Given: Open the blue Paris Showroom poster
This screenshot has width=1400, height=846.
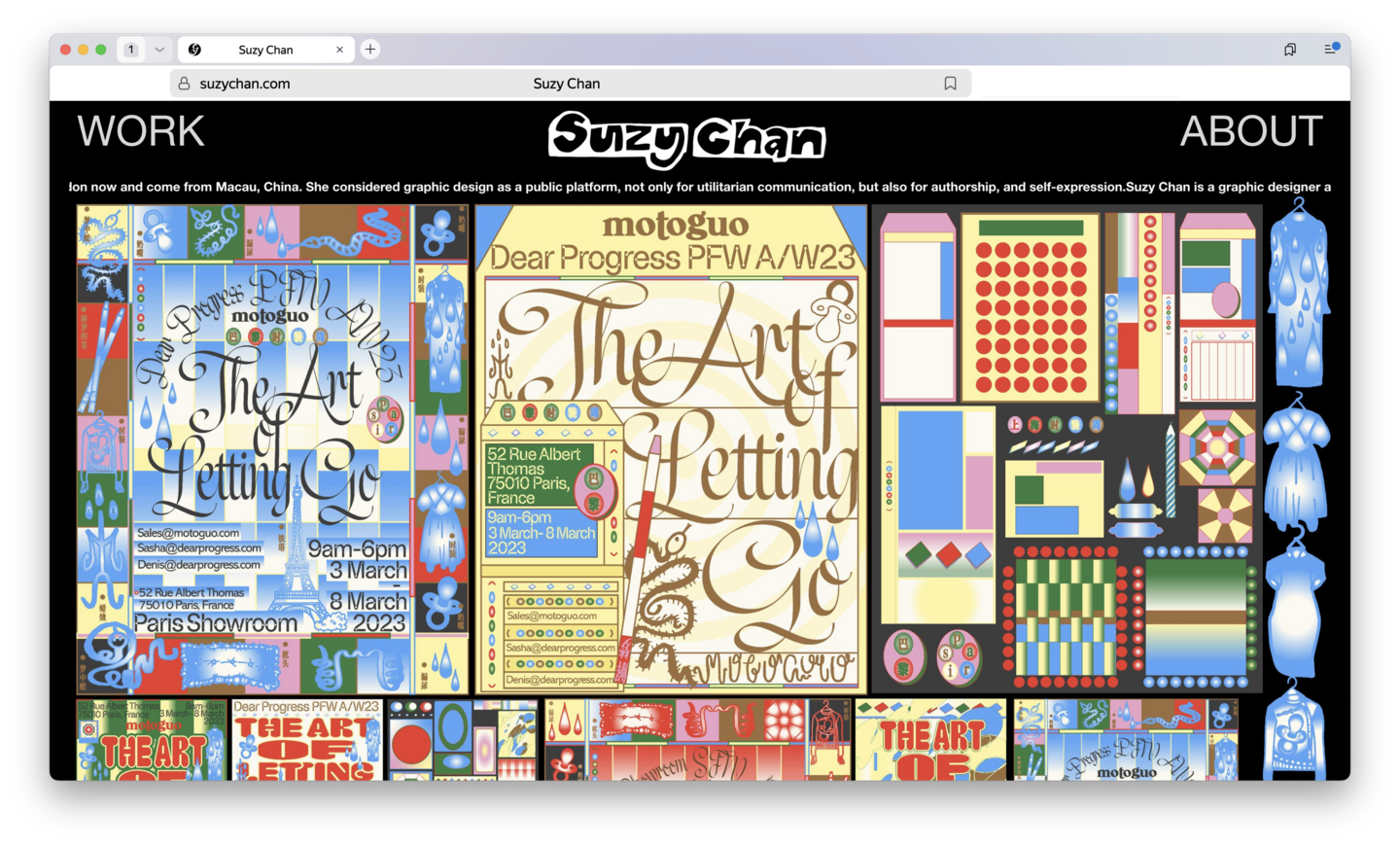Looking at the screenshot, I should pos(272,449).
